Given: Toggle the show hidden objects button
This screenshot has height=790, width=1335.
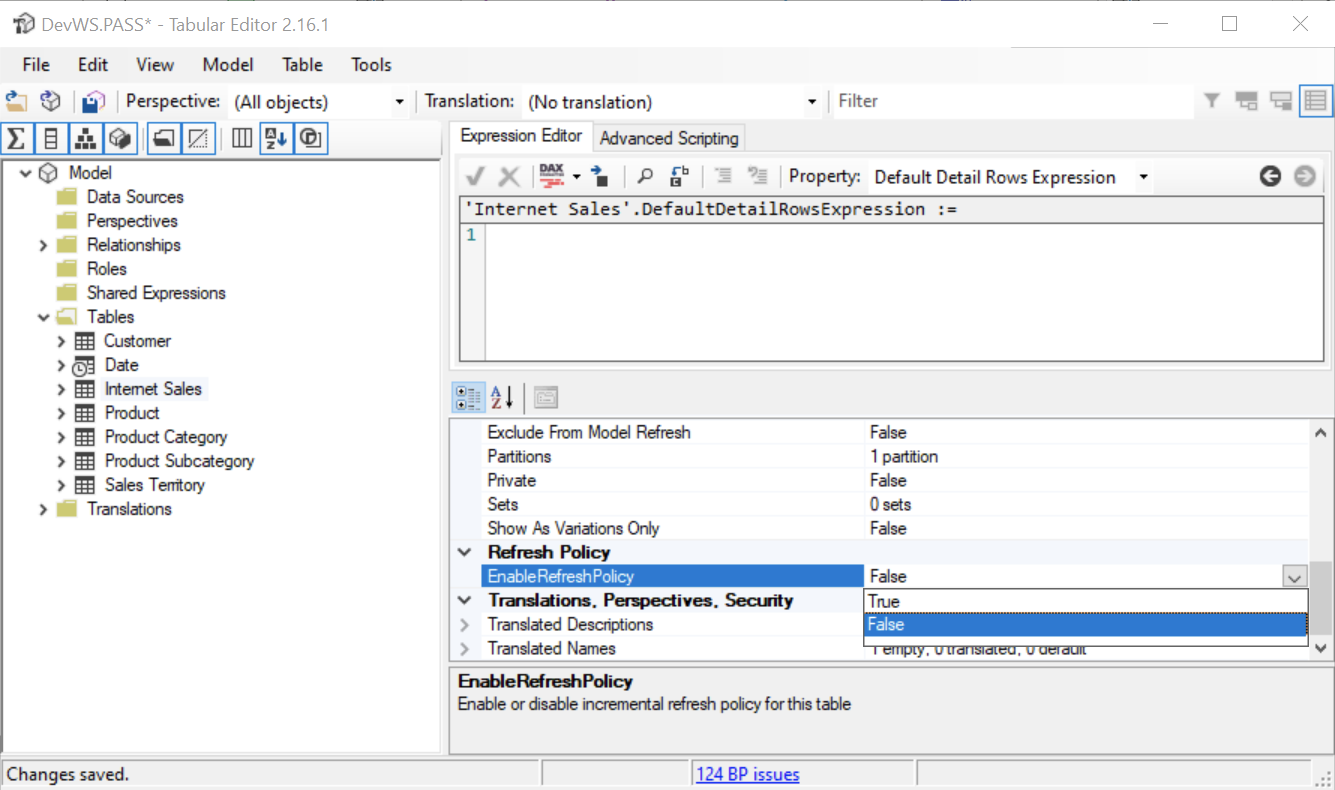Looking at the screenshot, I should [x=198, y=138].
